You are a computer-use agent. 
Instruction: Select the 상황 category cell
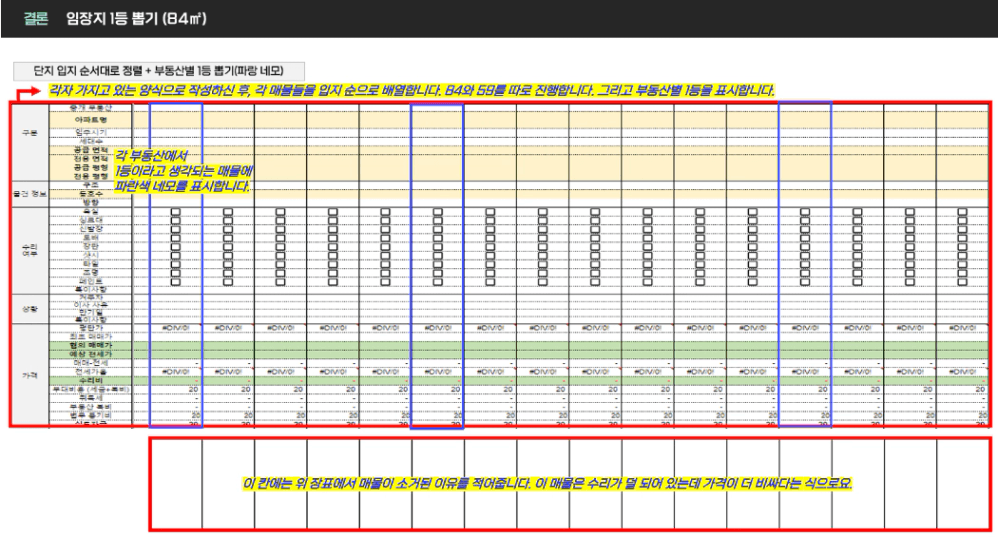click(x=30, y=309)
